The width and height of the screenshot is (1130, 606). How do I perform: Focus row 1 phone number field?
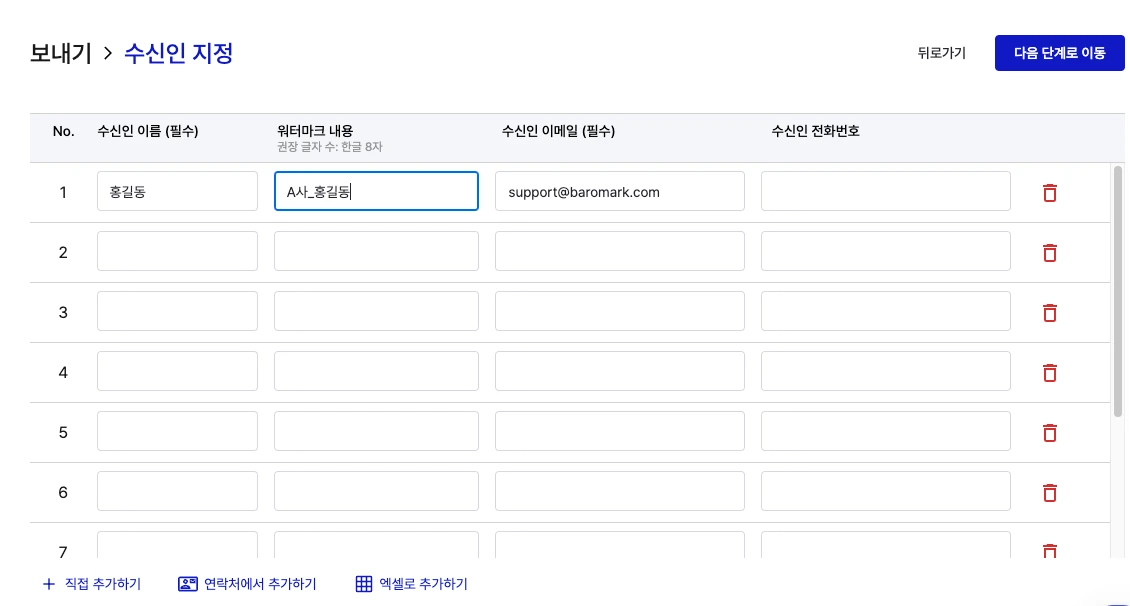point(886,191)
